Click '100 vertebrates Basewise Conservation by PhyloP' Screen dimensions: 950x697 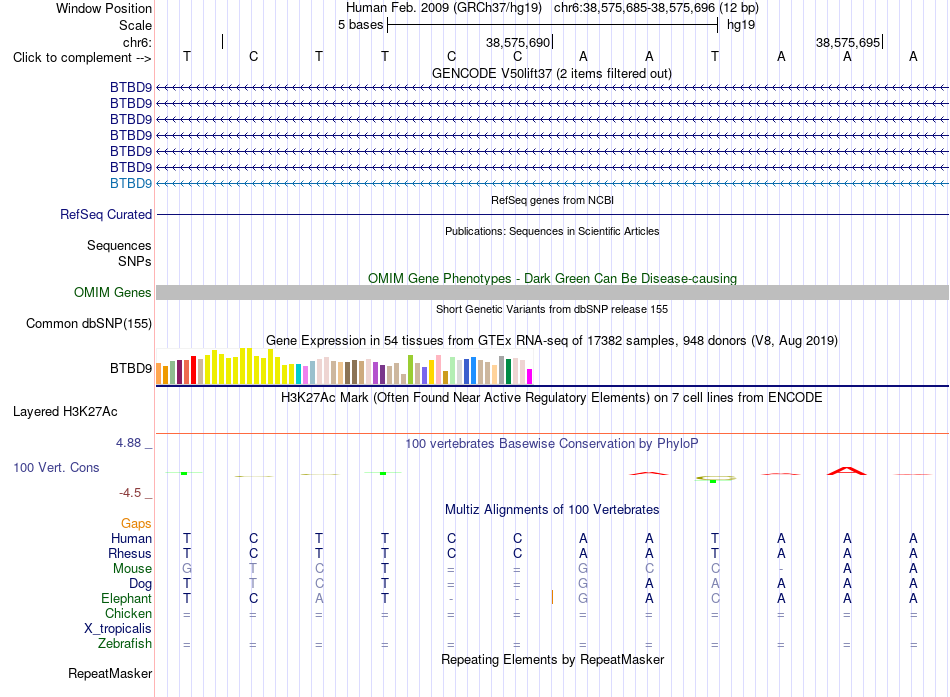(552, 444)
